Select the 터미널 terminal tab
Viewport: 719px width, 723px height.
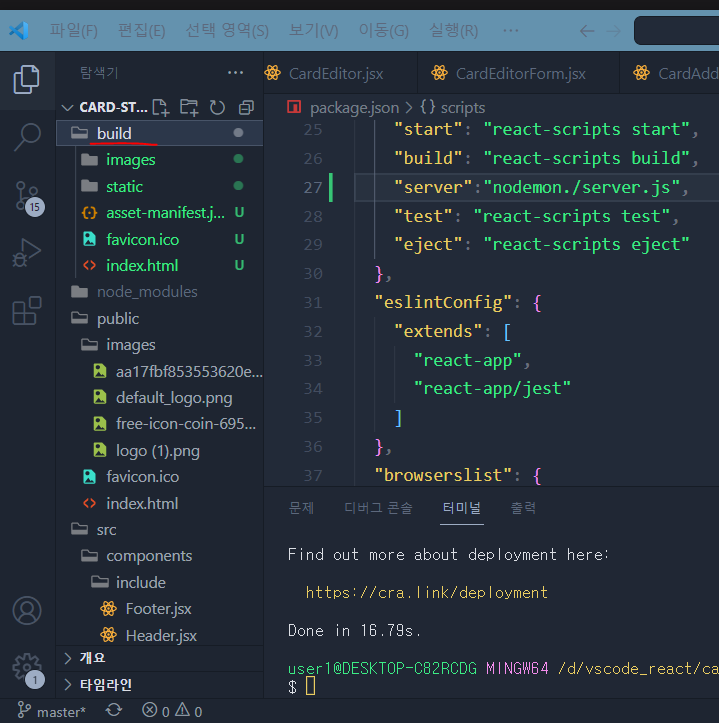462,508
